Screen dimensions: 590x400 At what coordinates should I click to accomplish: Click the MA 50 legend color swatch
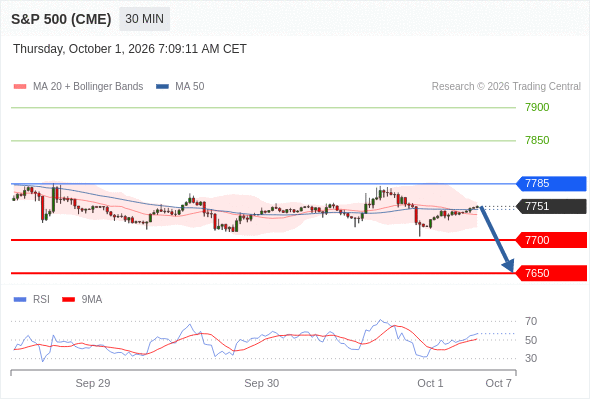pyautogui.click(x=163, y=87)
